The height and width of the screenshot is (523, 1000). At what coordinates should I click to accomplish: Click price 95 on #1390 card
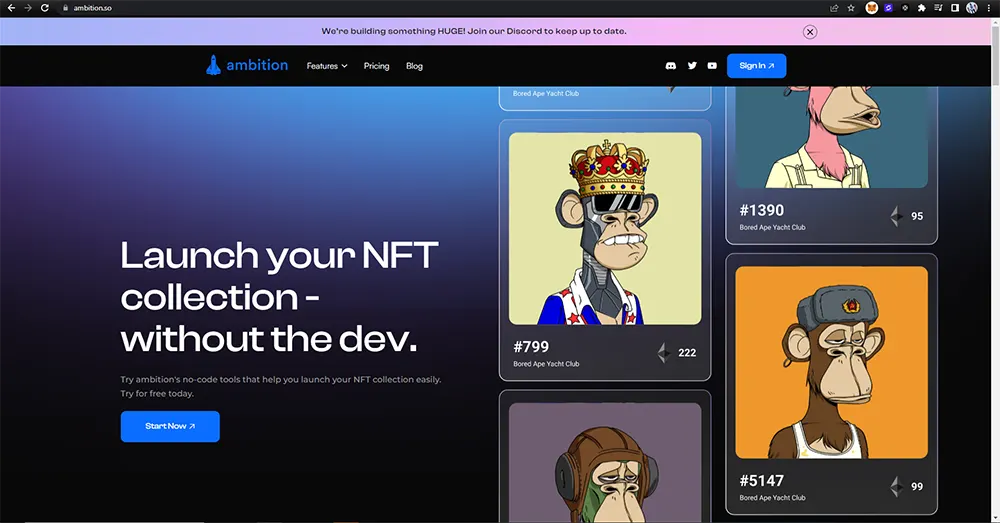917,216
